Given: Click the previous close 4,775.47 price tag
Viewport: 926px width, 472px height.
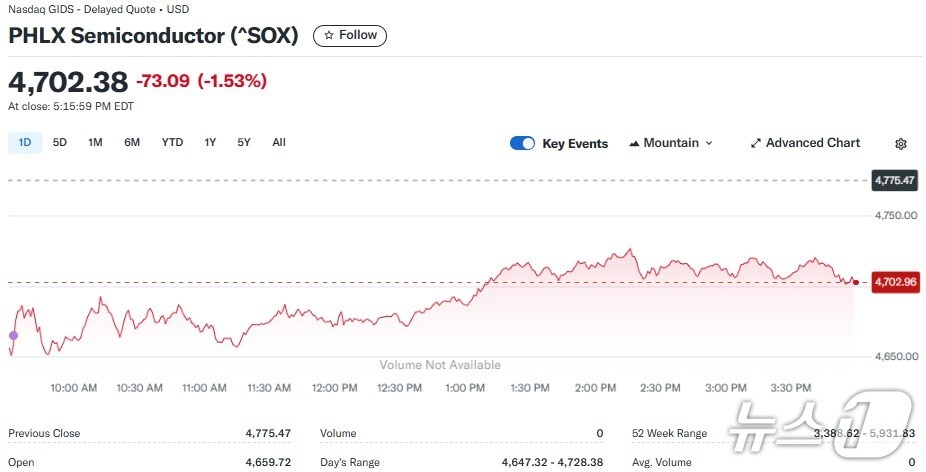Looking at the screenshot, I should [894, 180].
